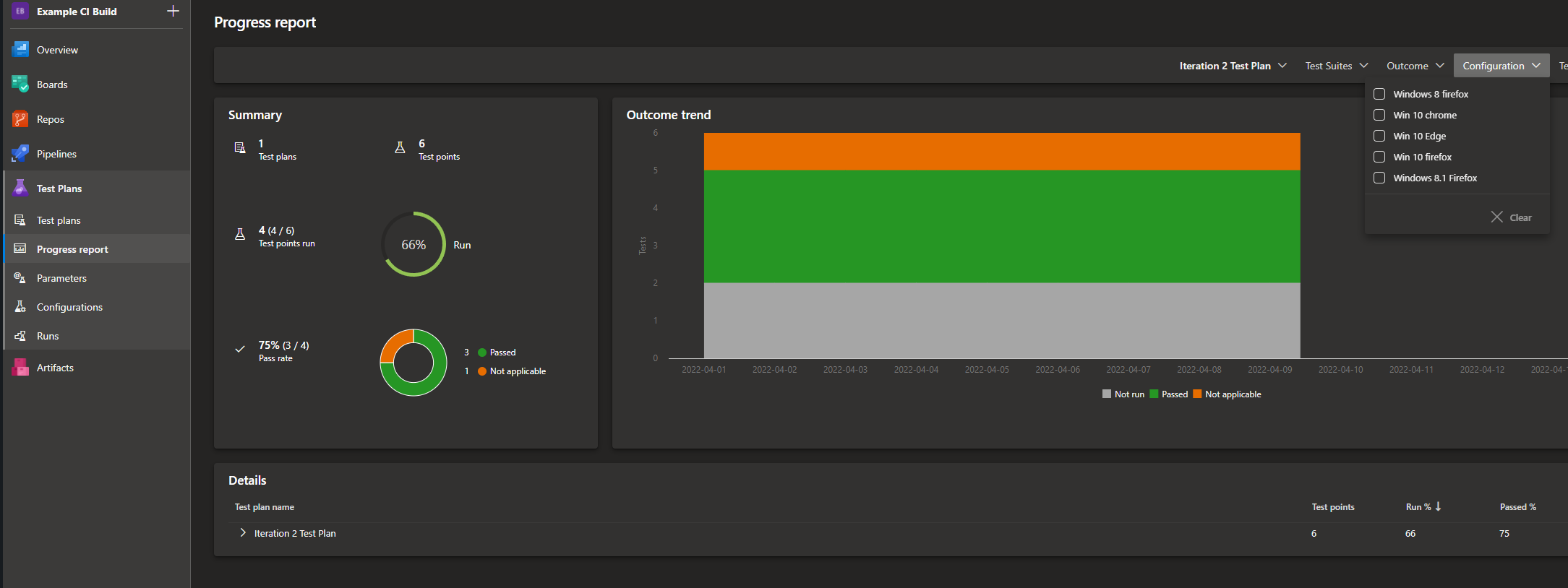This screenshot has width=1568, height=588.
Task: Click the Runs icon in sidebar
Action: click(x=20, y=336)
